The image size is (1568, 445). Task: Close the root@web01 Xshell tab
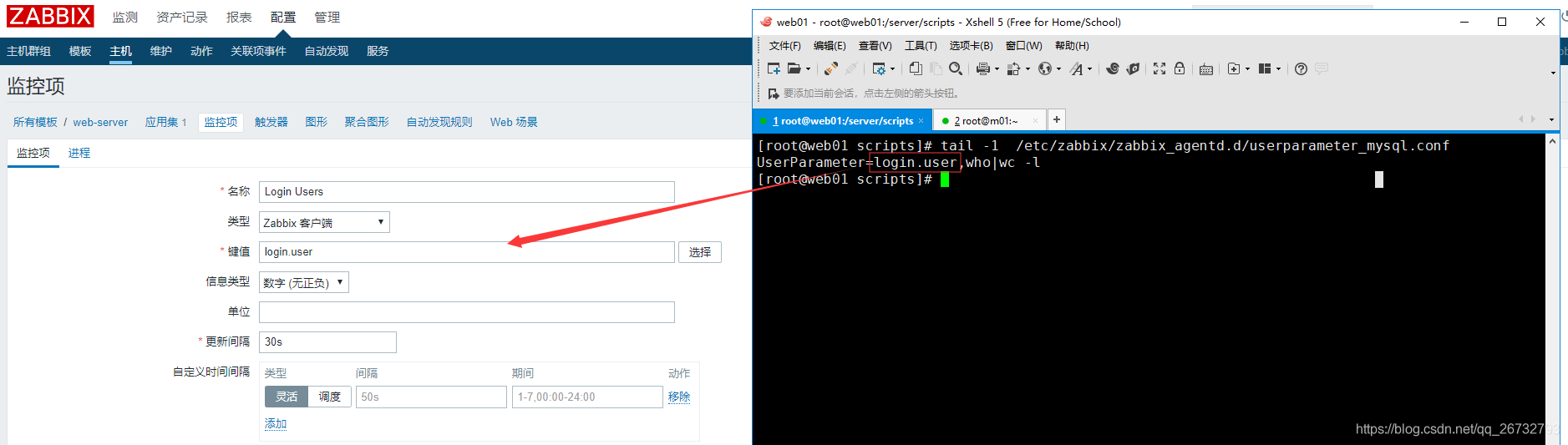click(921, 121)
